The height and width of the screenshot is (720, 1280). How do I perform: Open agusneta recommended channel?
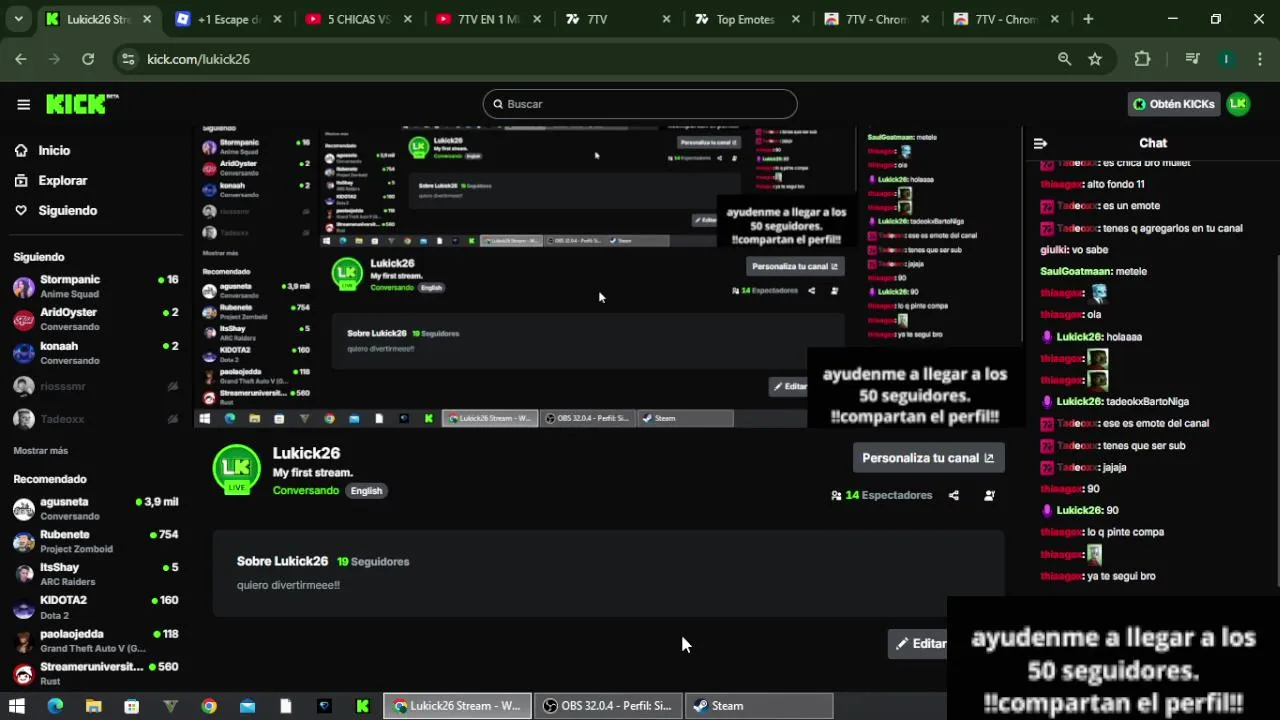(96, 509)
